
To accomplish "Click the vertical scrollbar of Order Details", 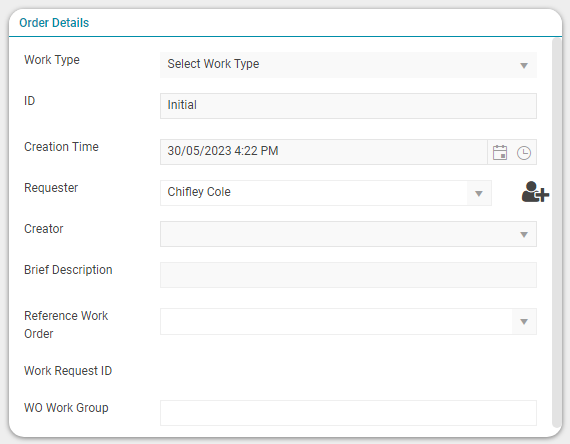I will [557, 233].
